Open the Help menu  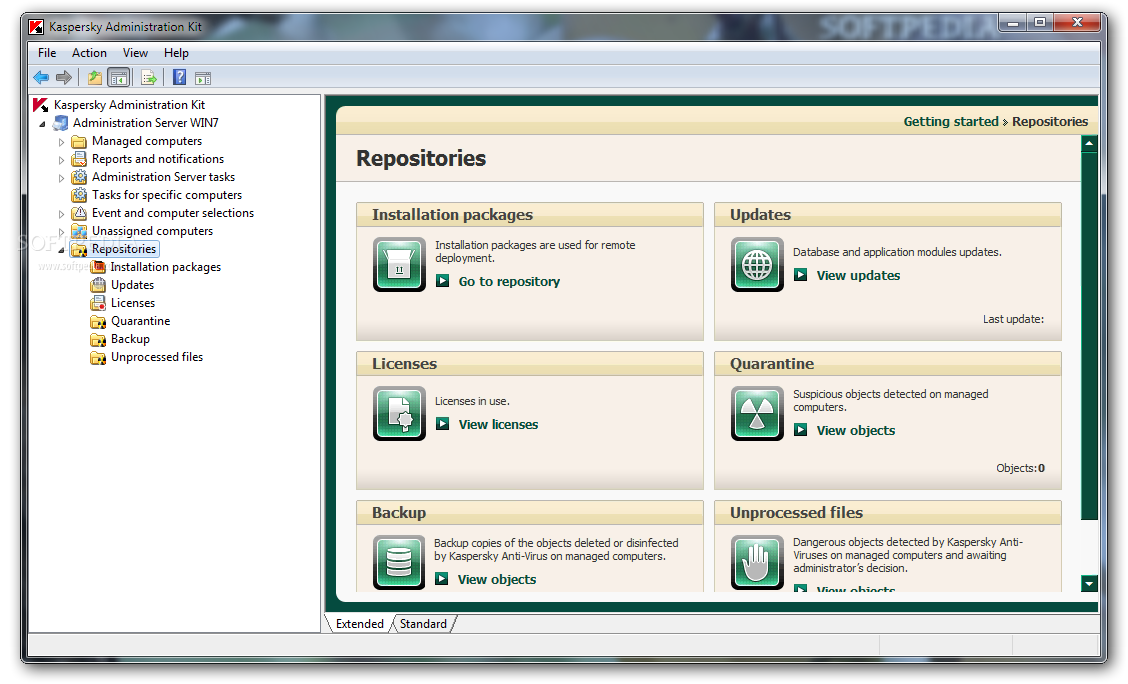coord(176,53)
